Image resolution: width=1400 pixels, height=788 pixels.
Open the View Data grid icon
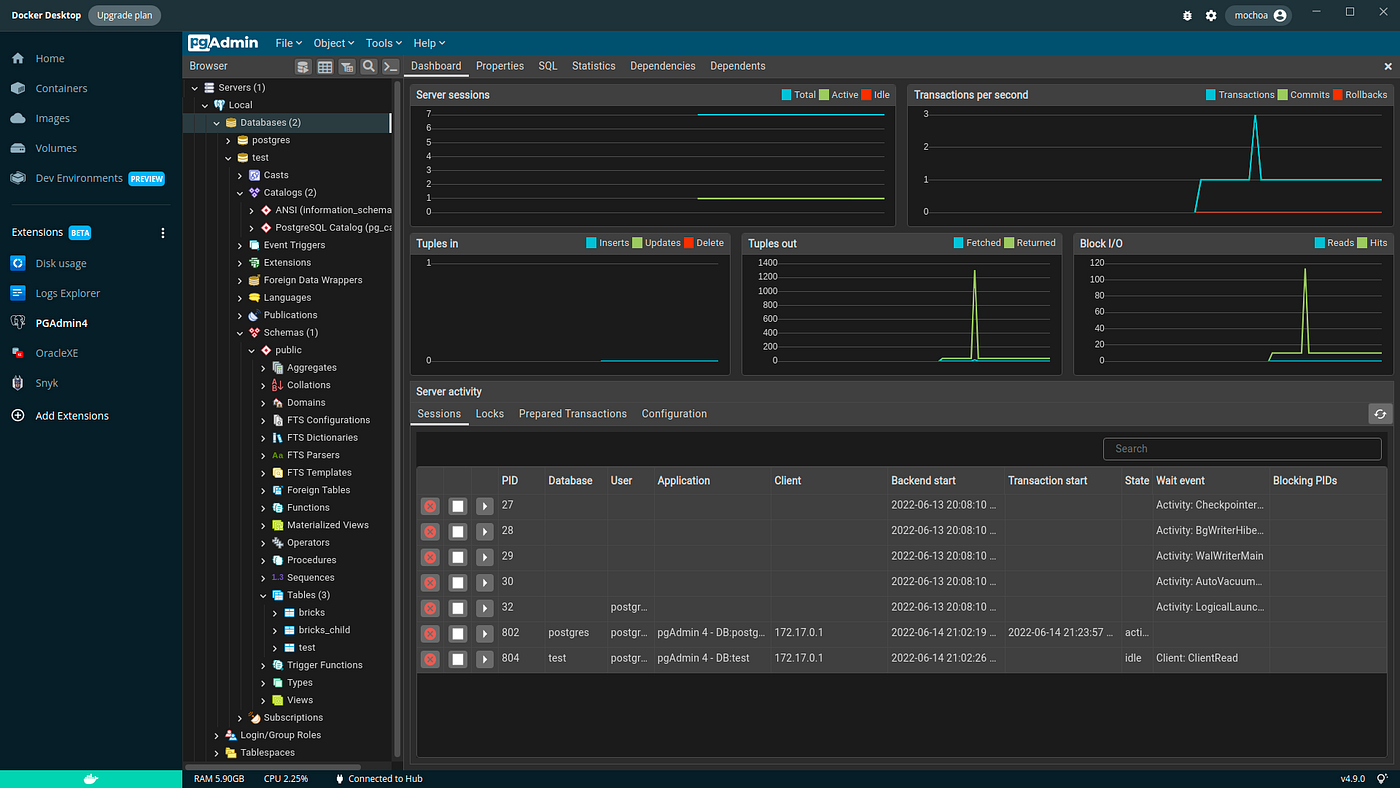(x=325, y=66)
